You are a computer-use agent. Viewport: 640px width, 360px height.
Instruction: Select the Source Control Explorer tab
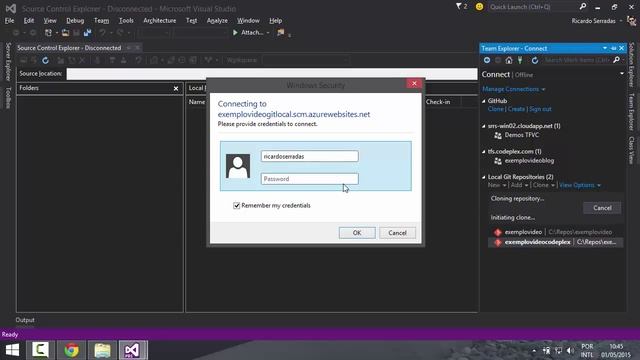coord(69,48)
